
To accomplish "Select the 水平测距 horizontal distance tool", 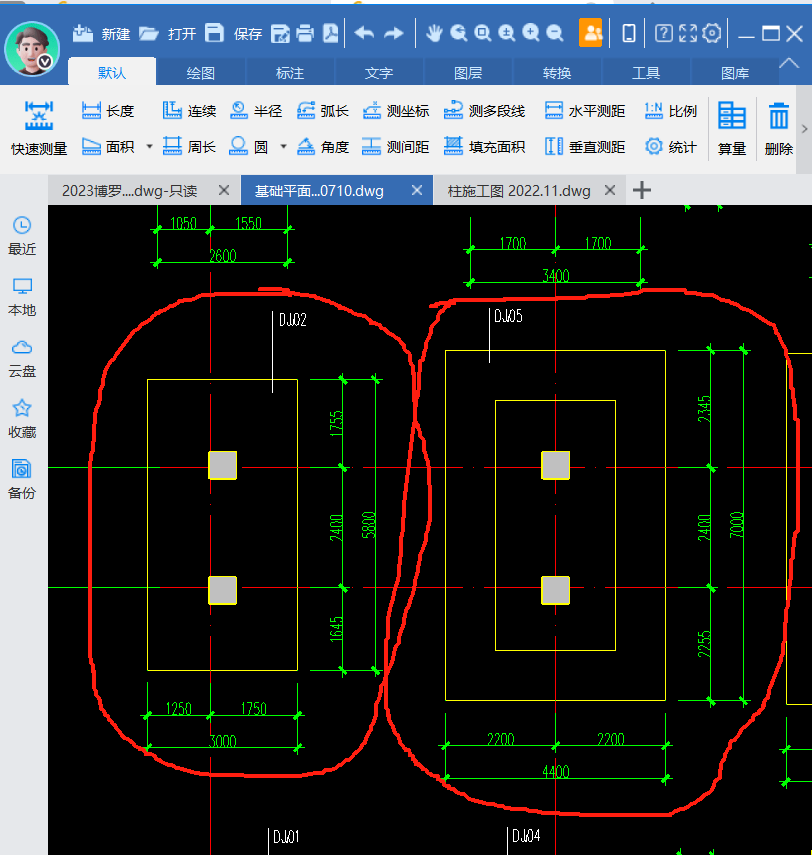I will (x=585, y=111).
